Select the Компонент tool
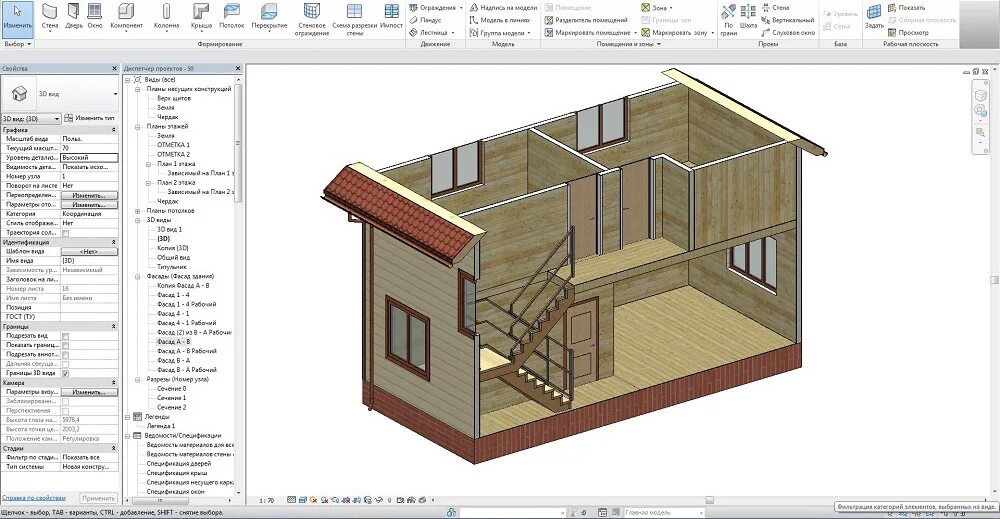The width and height of the screenshot is (1000, 519). (x=126, y=17)
